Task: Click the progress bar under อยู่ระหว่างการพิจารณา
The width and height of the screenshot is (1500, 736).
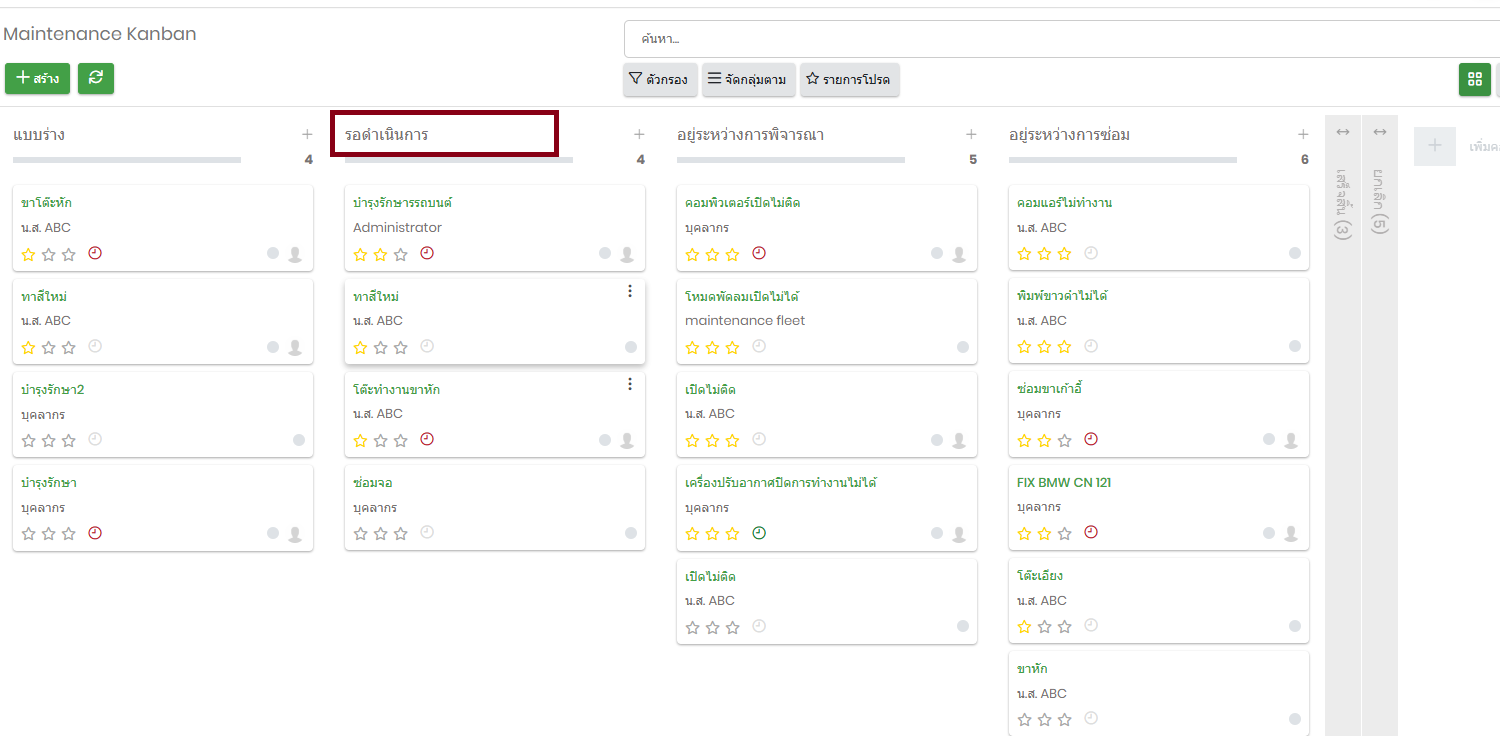Action: 790,160
